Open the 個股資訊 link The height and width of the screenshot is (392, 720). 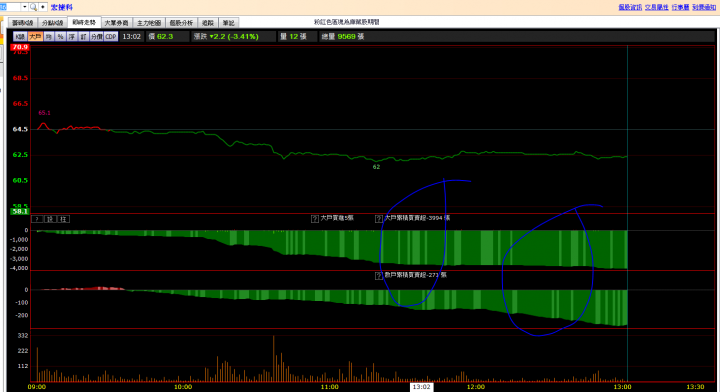(x=630, y=7)
